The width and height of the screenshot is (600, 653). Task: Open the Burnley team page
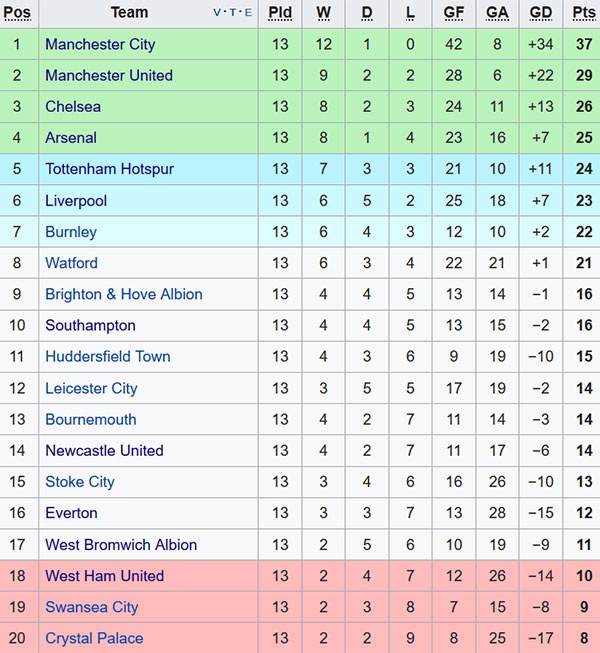[71, 231]
